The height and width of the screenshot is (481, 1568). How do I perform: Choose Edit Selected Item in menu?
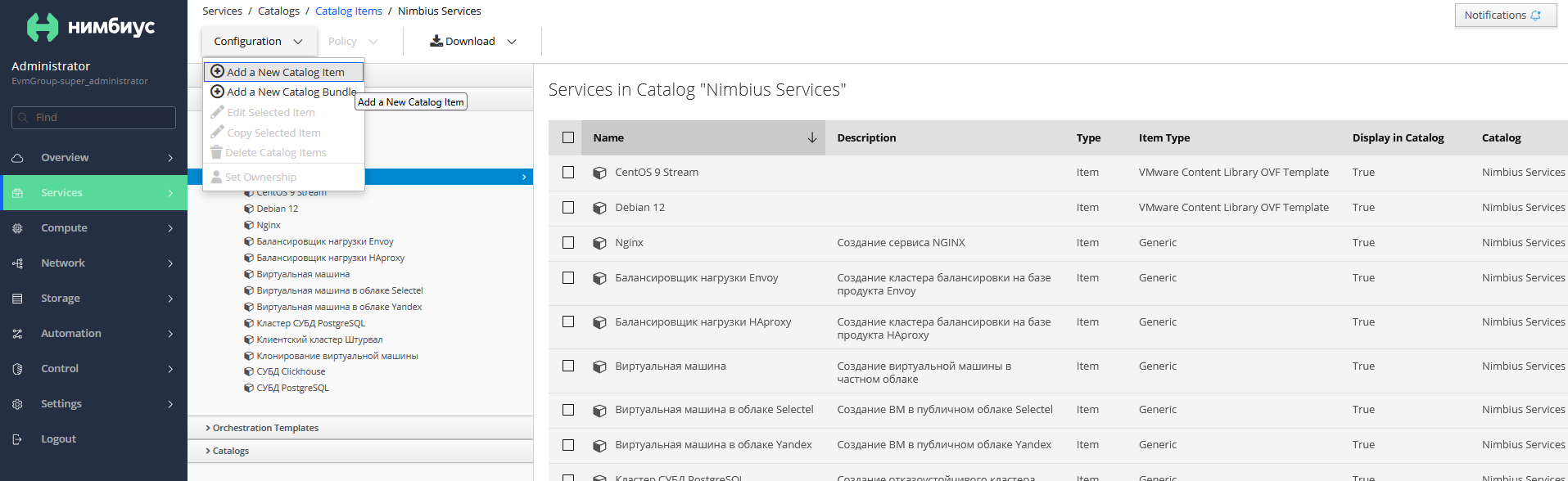pos(283,112)
